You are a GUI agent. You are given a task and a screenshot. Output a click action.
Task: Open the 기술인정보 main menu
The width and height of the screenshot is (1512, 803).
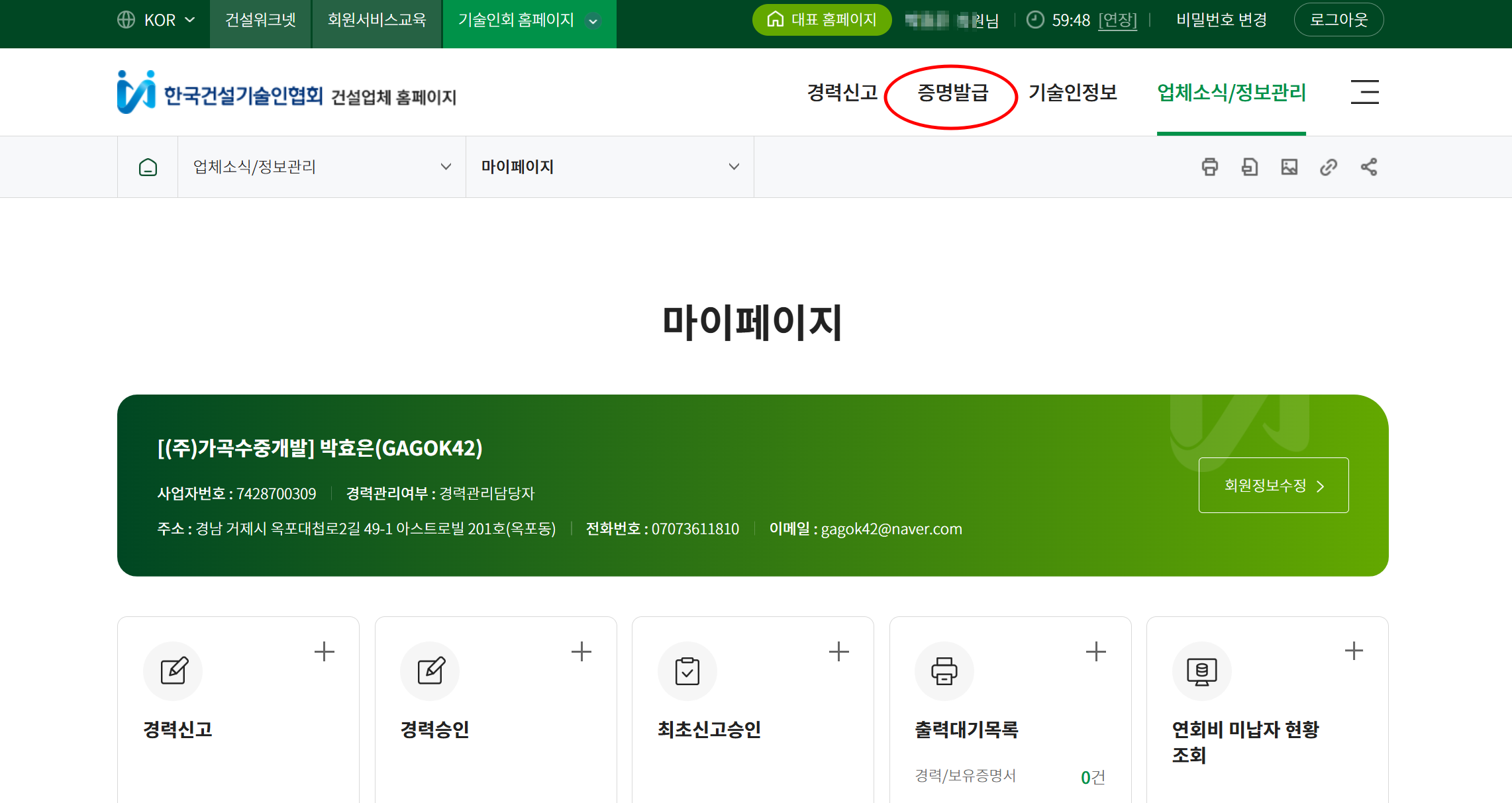click(1072, 93)
